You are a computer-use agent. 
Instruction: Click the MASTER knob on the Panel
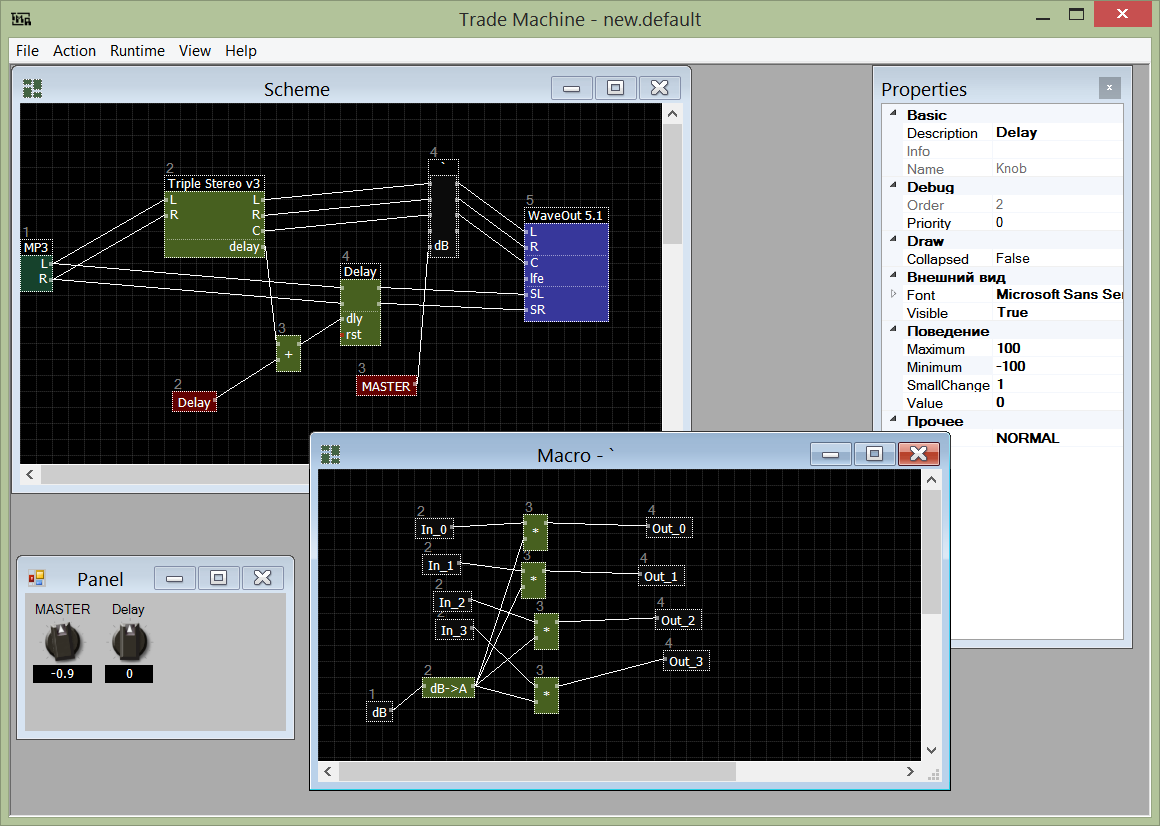(x=62, y=641)
